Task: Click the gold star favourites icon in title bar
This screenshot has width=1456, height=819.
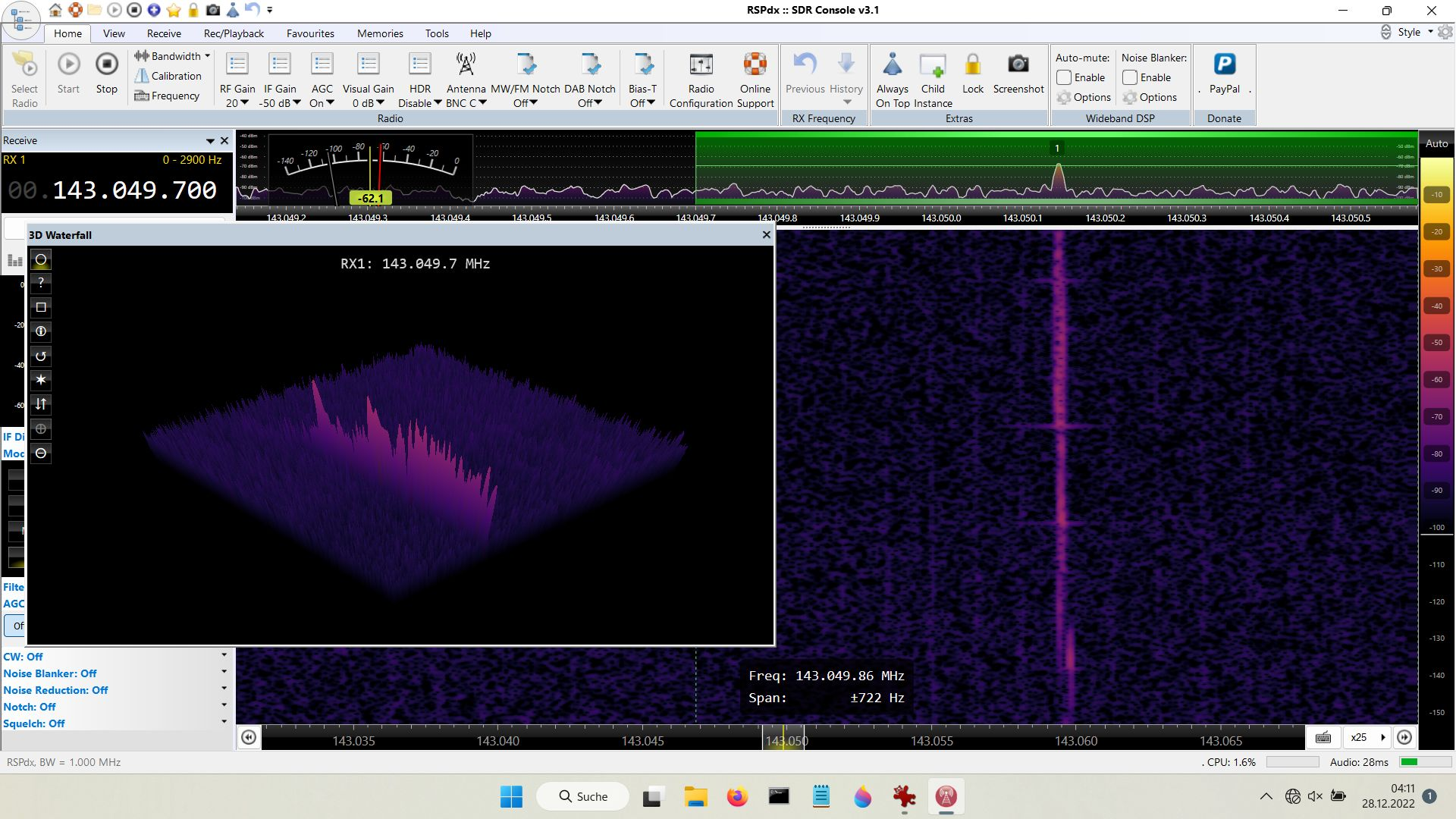Action: (x=174, y=10)
